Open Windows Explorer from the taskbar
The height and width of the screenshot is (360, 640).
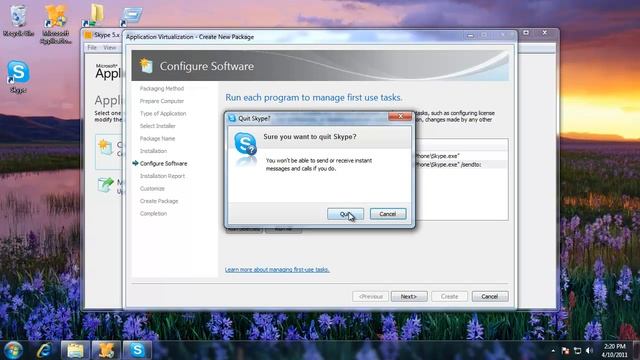(x=75, y=350)
